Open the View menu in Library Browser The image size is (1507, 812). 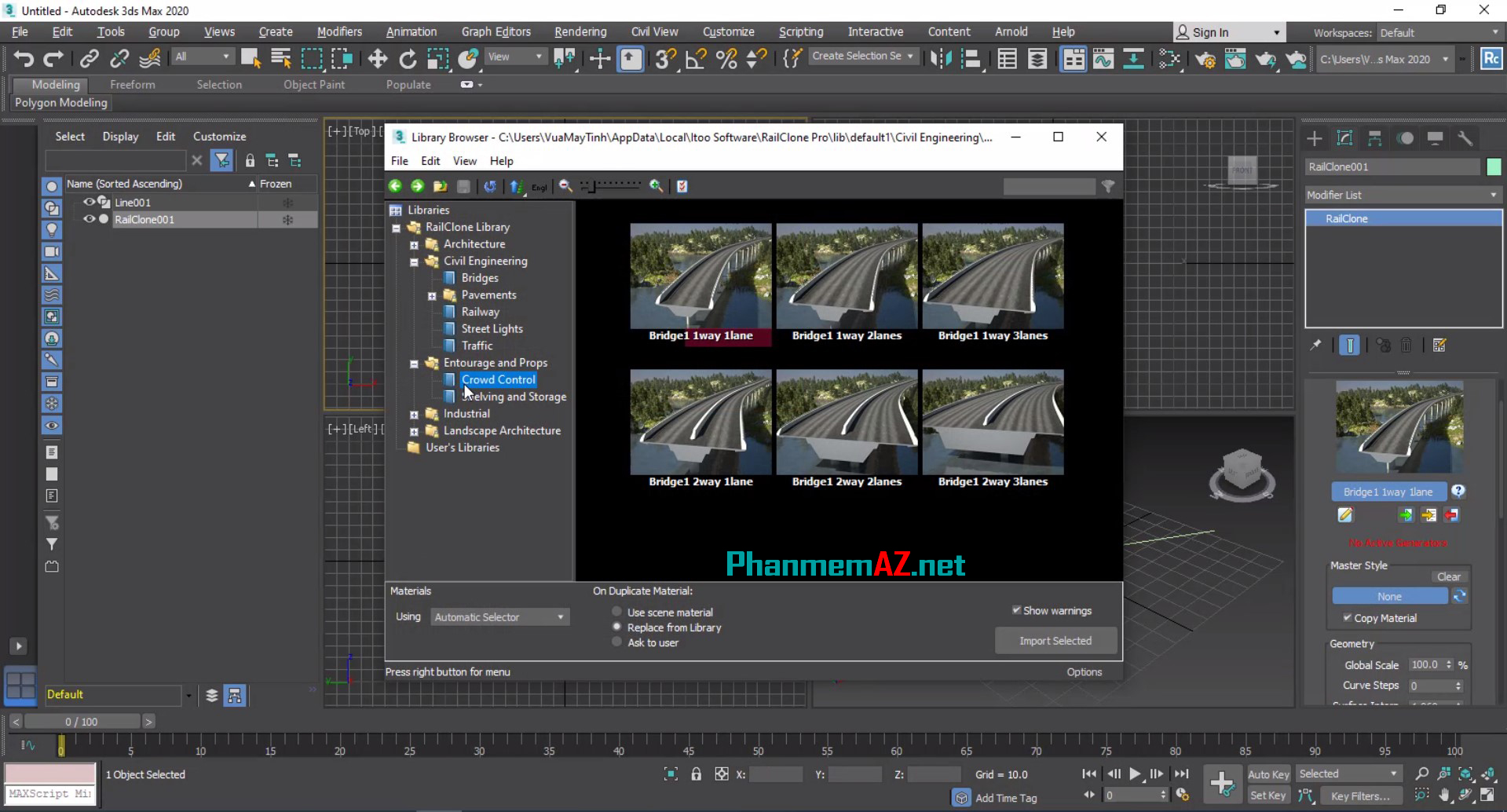(464, 161)
